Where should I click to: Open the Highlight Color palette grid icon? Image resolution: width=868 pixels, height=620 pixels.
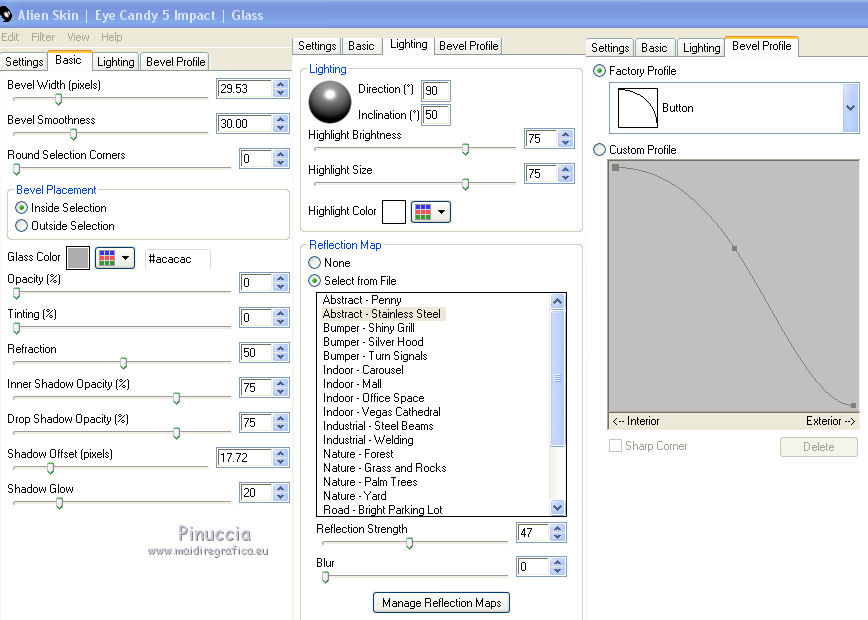coord(423,212)
